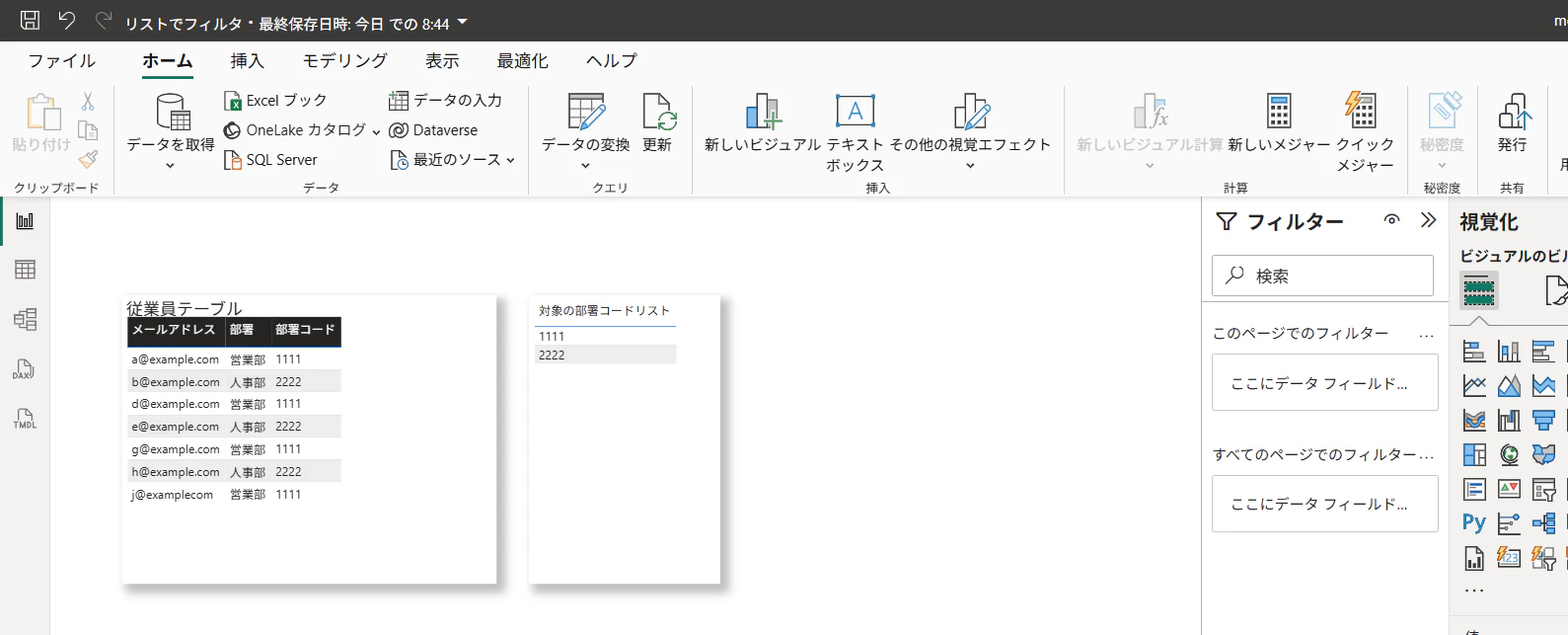Click the format painter brush icon

(88, 159)
